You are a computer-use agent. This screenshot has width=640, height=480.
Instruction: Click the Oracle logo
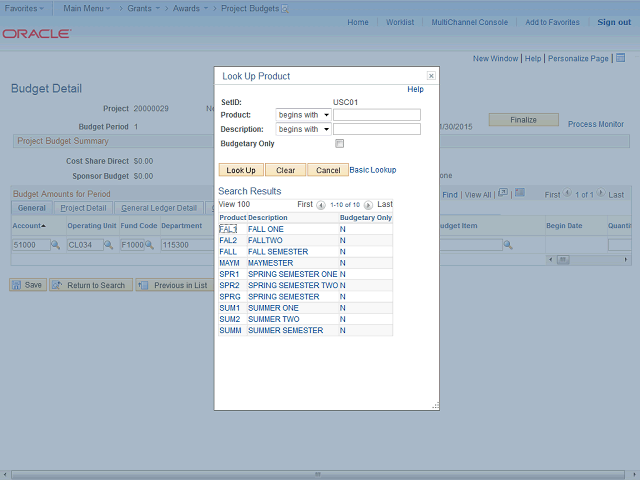36,33
